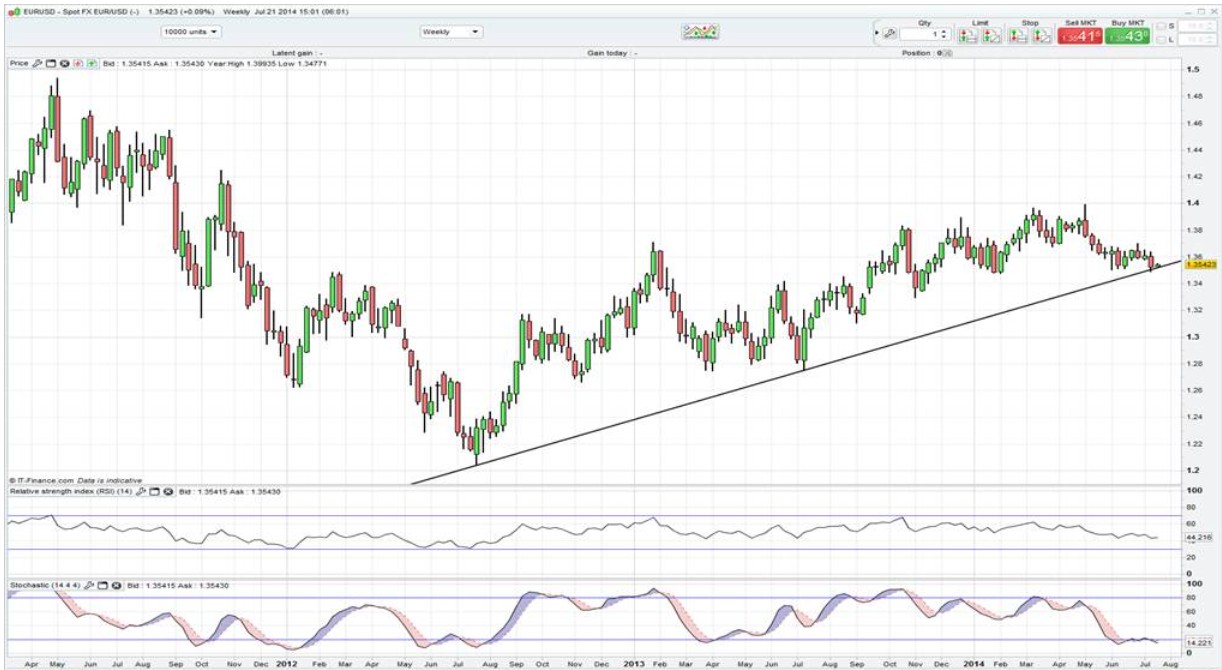The height and width of the screenshot is (670, 1222).
Task: Click the red sell icon on Price panel
Action: (x=78, y=63)
